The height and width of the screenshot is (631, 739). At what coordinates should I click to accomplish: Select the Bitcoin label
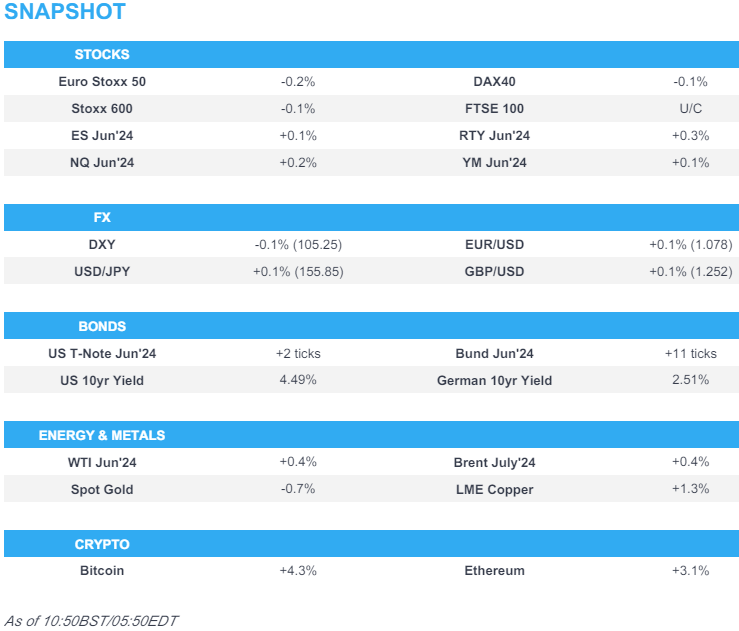[102, 571]
